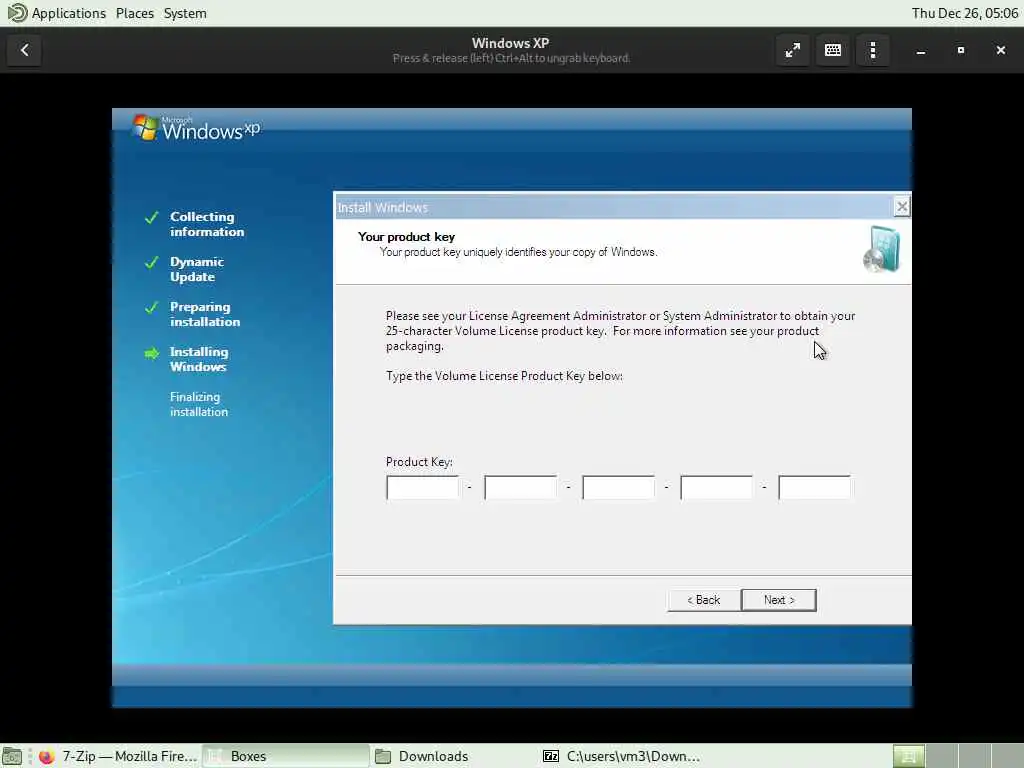Click the first Product Key field
This screenshot has height=768, width=1024.
click(x=423, y=487)
